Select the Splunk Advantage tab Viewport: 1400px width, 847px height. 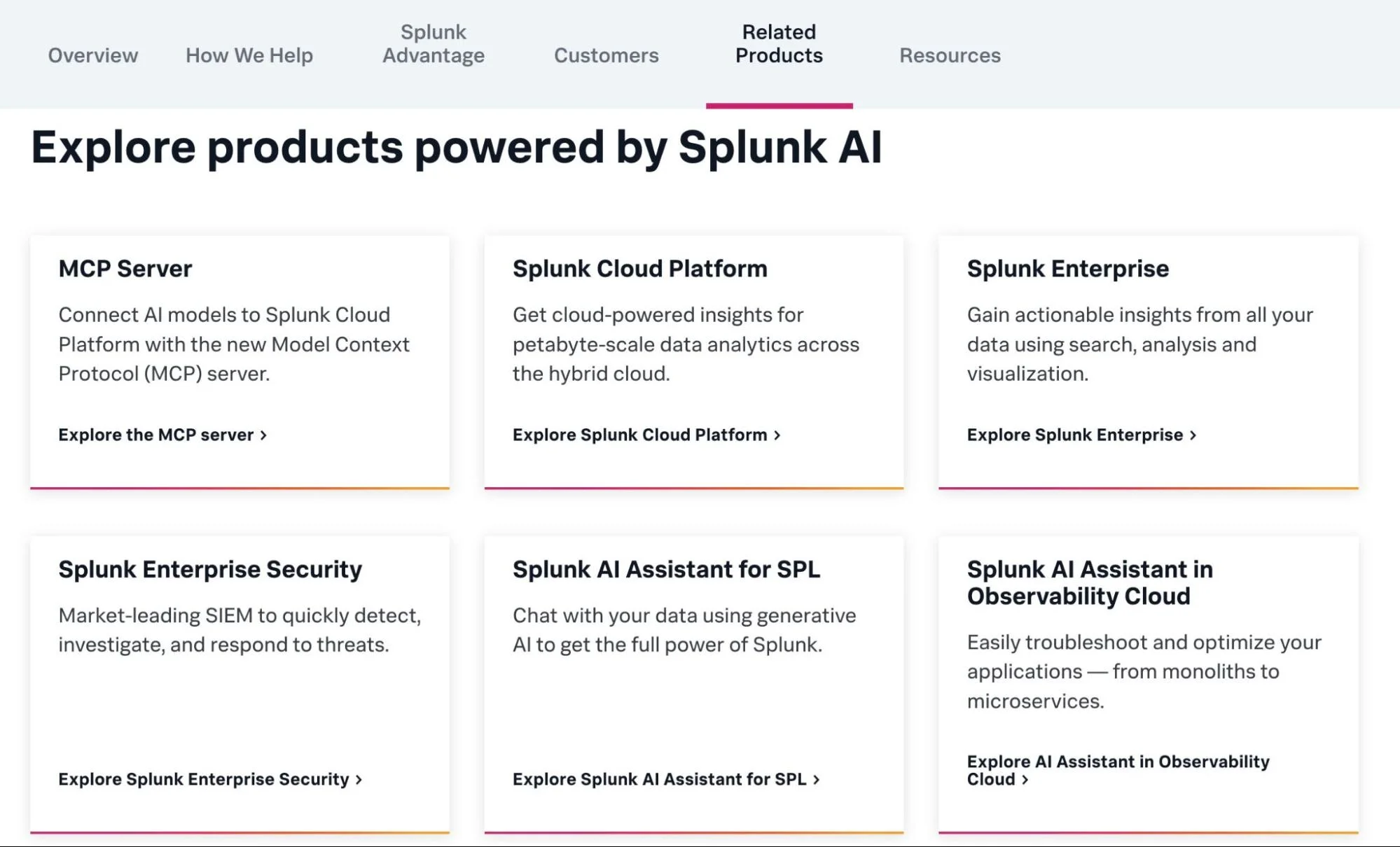coord(433,43)
